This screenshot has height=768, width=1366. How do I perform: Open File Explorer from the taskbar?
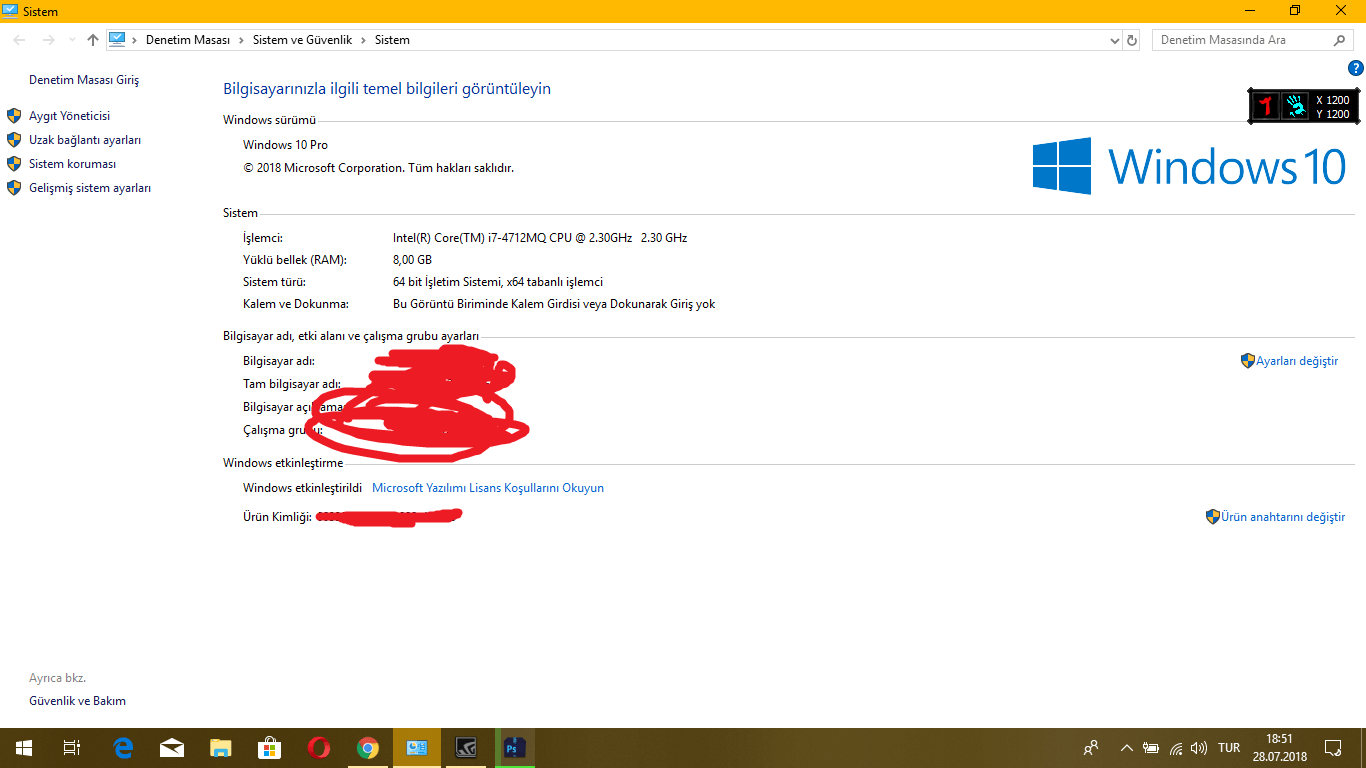221,748
